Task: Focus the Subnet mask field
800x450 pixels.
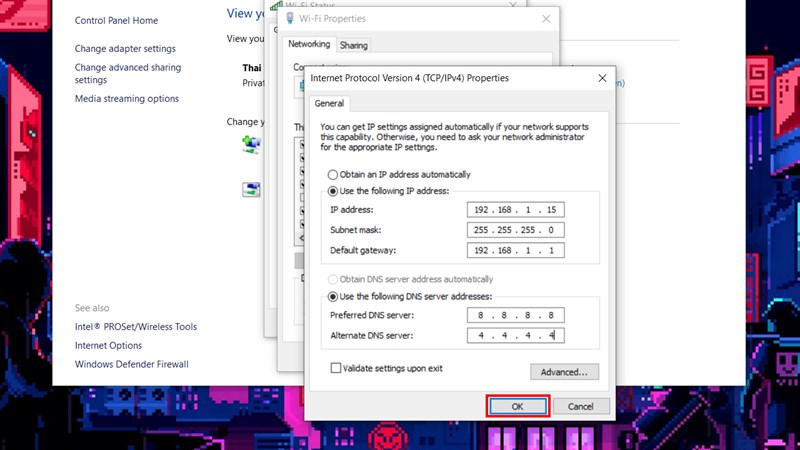Action: [515, 230]
